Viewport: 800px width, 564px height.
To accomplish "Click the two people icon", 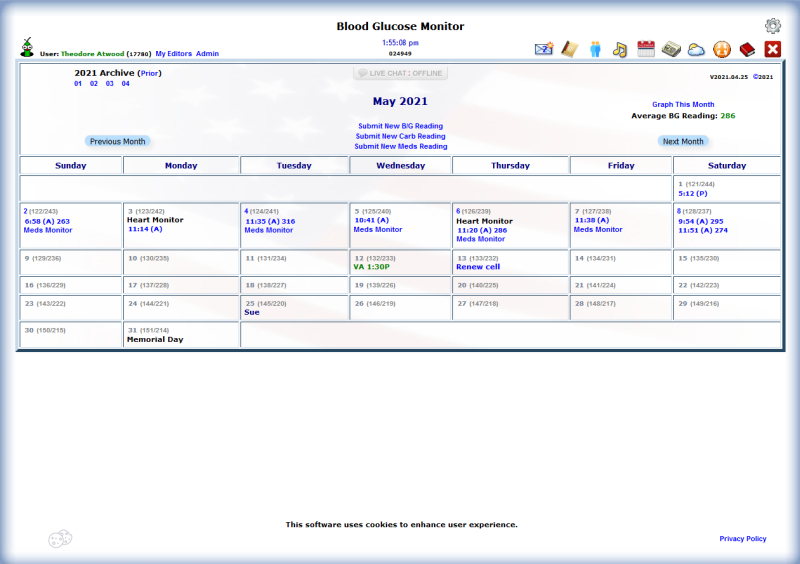I will (x=595, y=49).
